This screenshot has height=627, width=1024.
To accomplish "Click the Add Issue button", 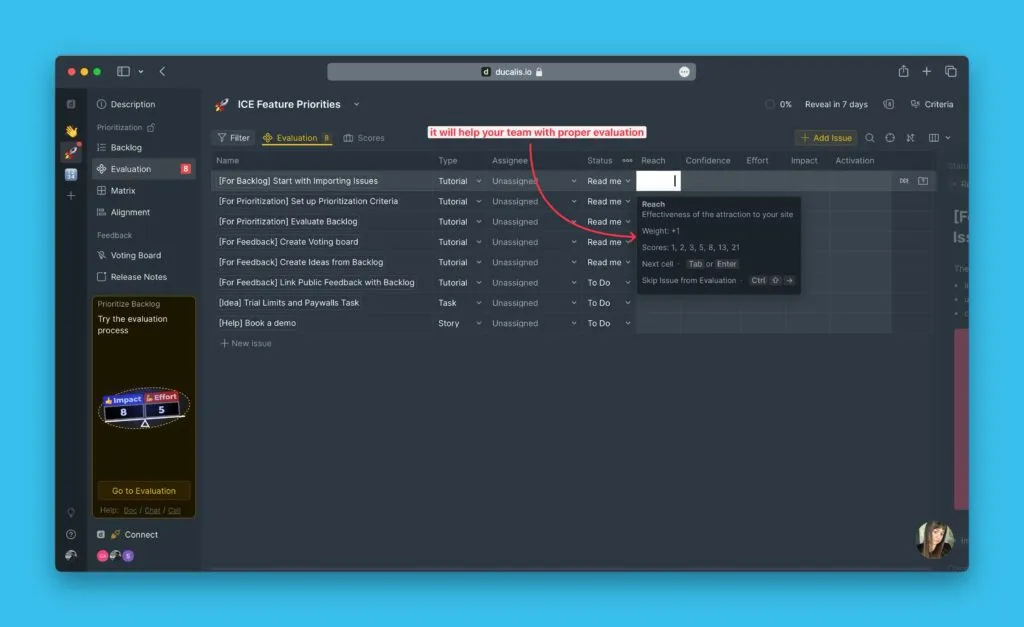I will click(825, 138).
